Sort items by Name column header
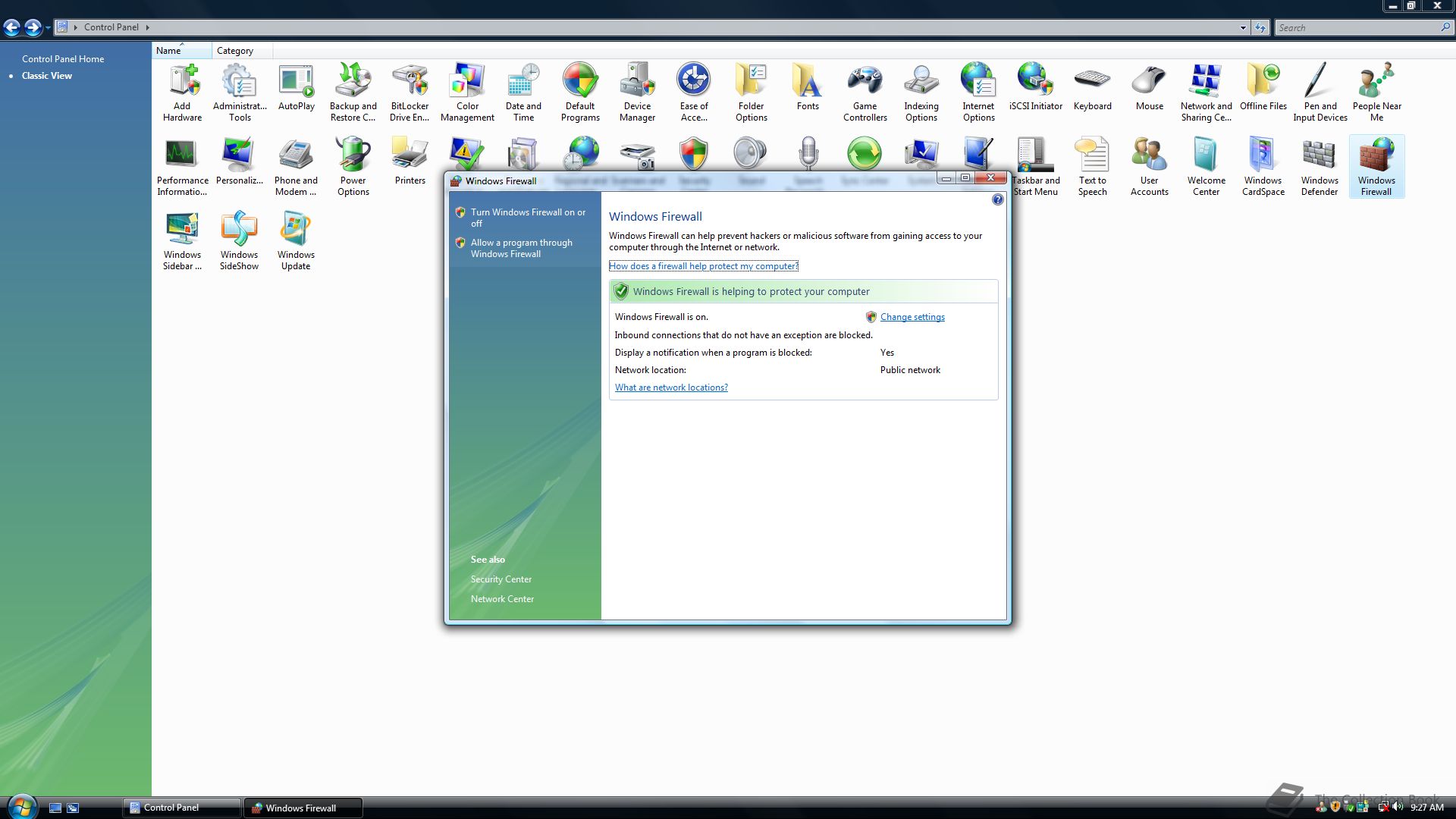 click(x=181, y=51)
